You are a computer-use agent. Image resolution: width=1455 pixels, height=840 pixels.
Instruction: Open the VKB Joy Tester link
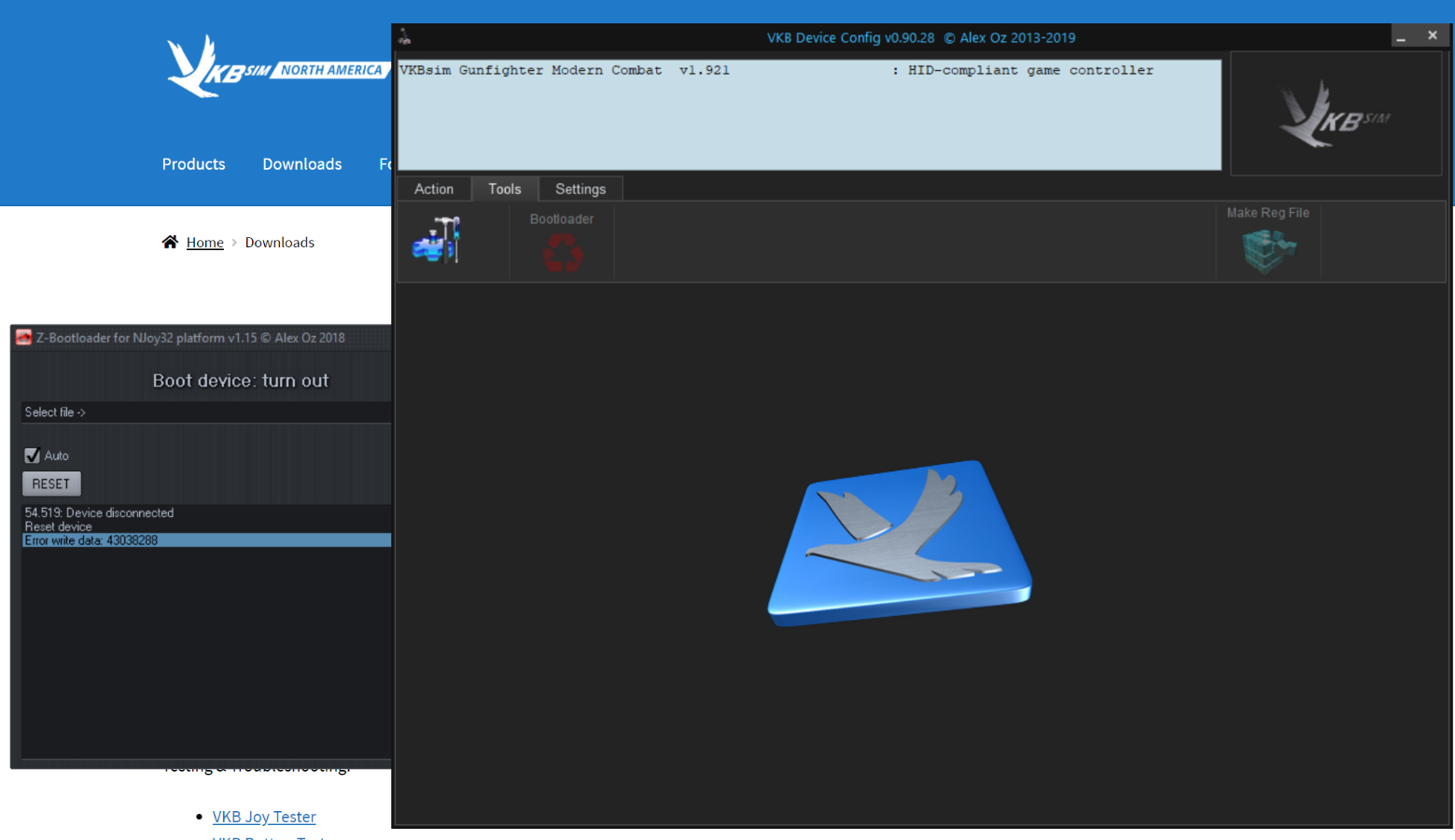(x=264, y=817)
